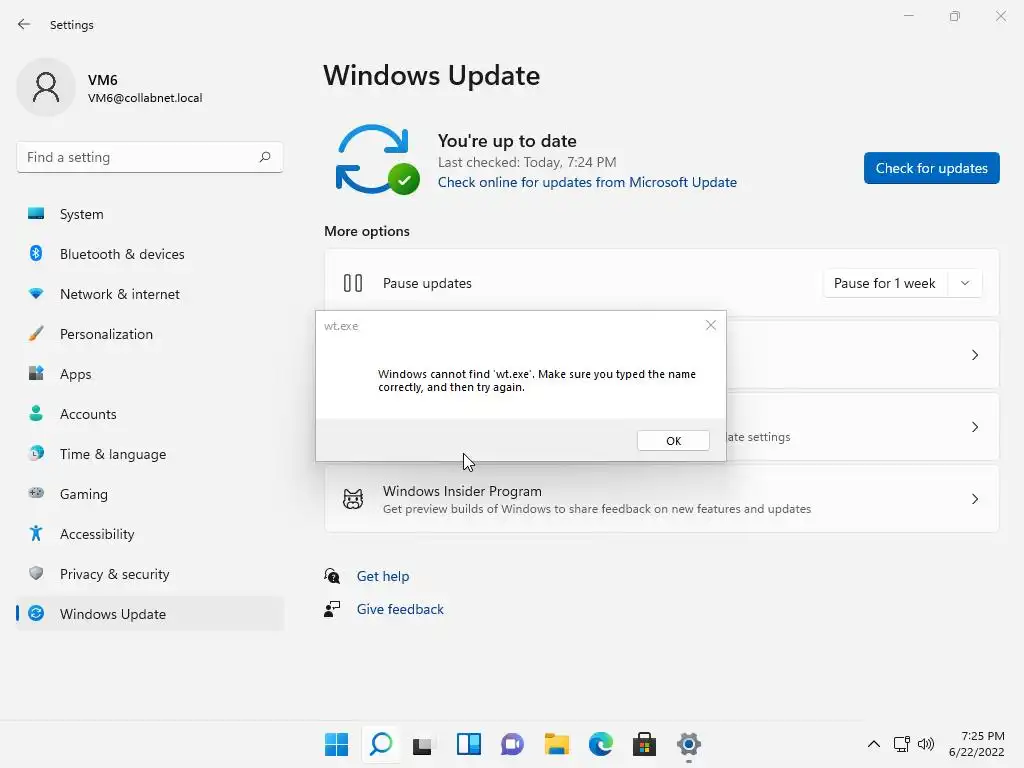Click the Personalization paintbrush icon

pos(36,334)
